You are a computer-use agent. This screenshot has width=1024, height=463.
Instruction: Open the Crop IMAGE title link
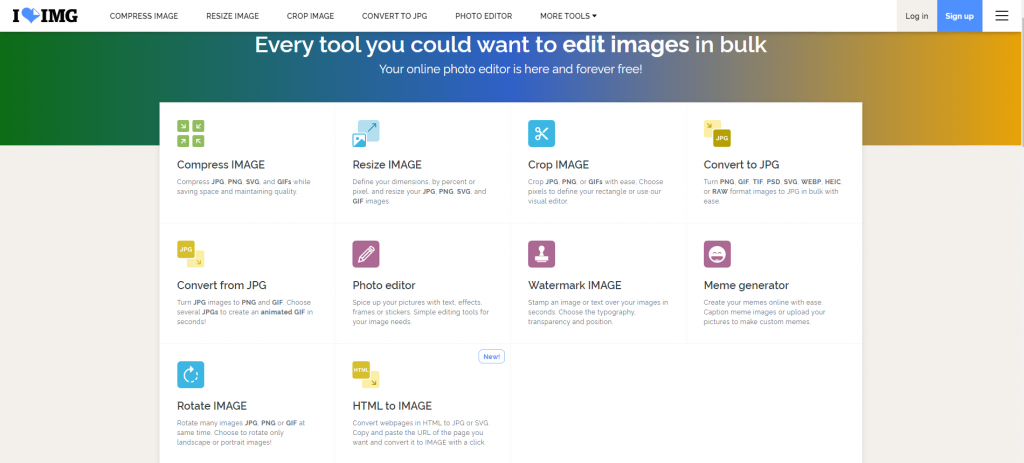558,165
